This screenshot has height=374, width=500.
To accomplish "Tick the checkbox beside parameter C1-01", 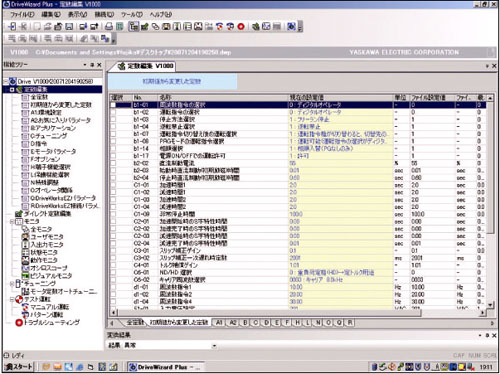I will point(113,185).
